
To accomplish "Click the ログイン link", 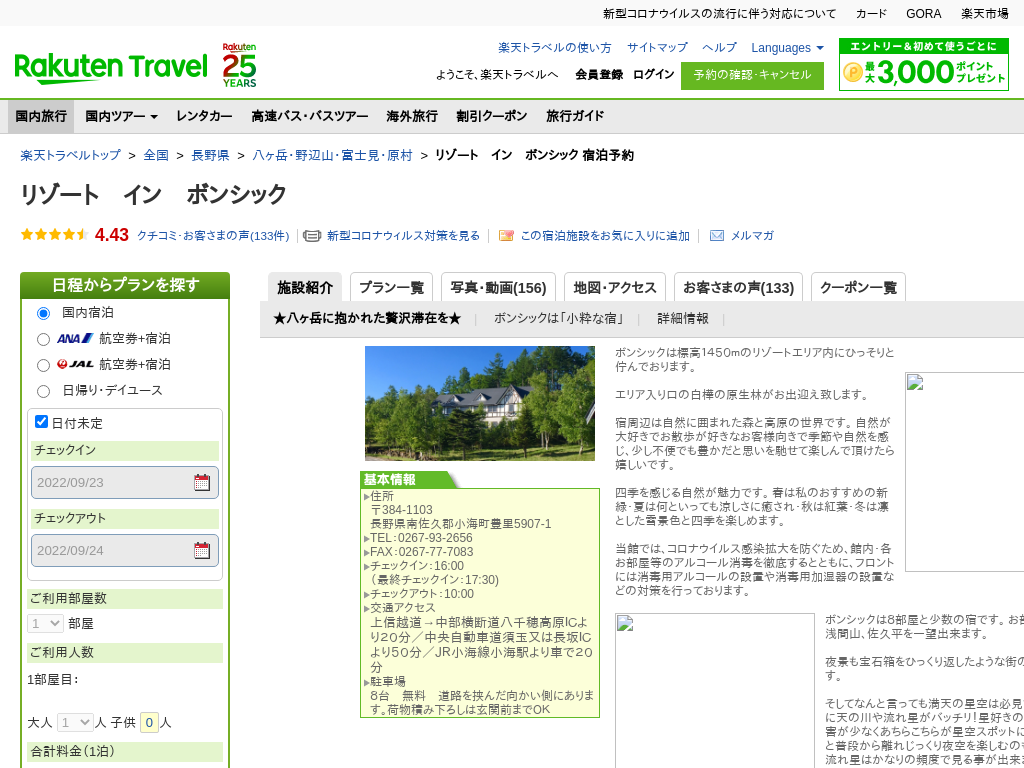I will [653, 74].
